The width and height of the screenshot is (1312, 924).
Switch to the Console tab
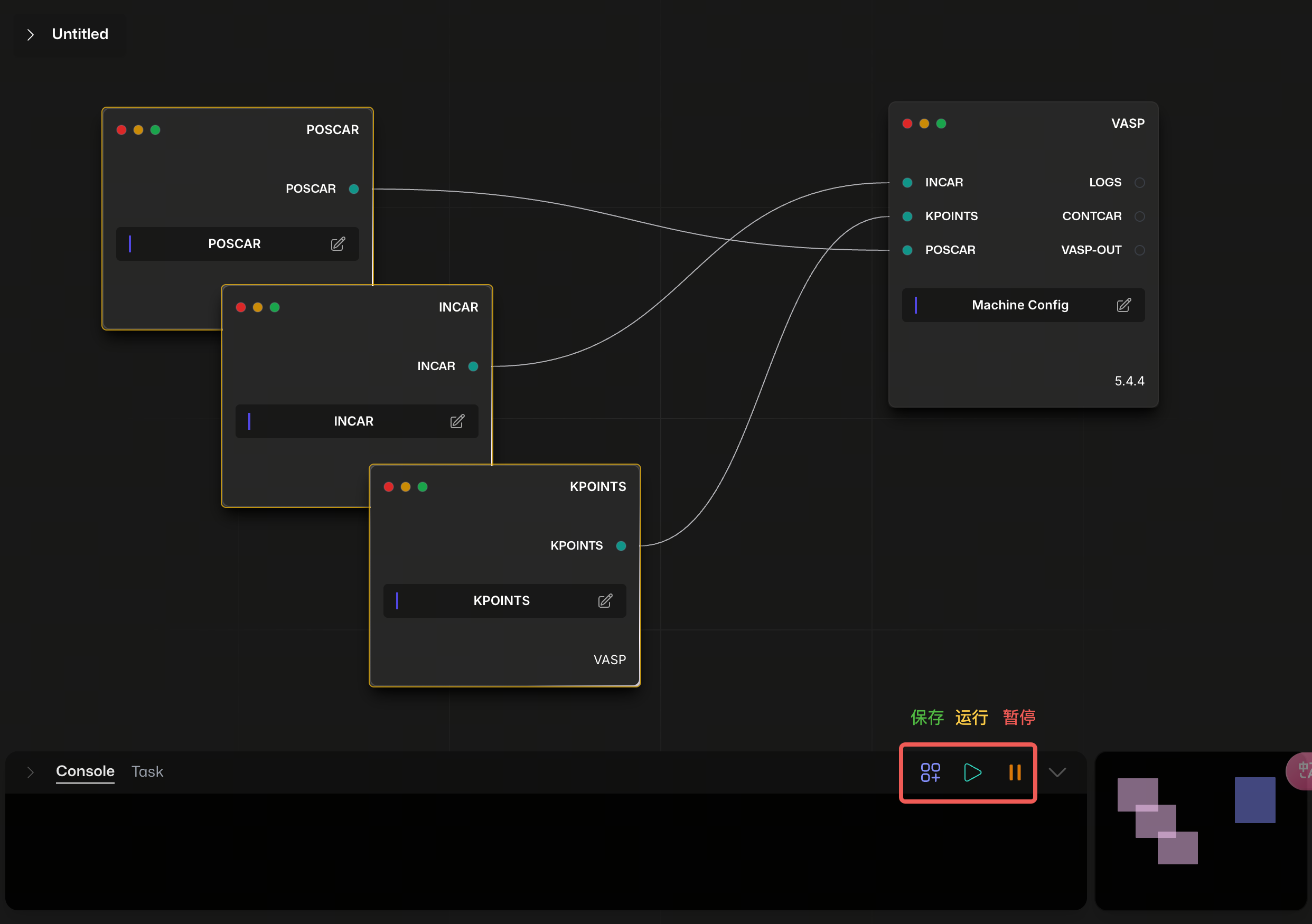pyautogui.click(x=85, y=771)
